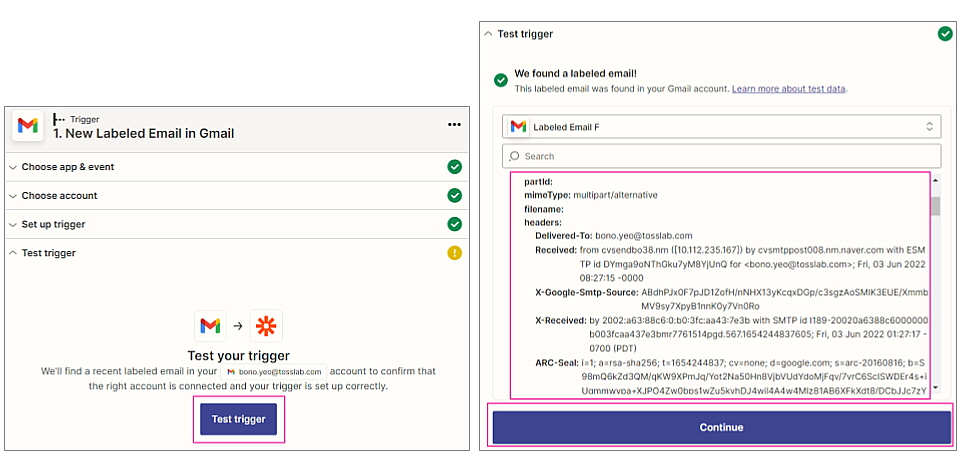Click green checkmark on Choose account row
Screen dimensions: 960x459
pos(454,196)
